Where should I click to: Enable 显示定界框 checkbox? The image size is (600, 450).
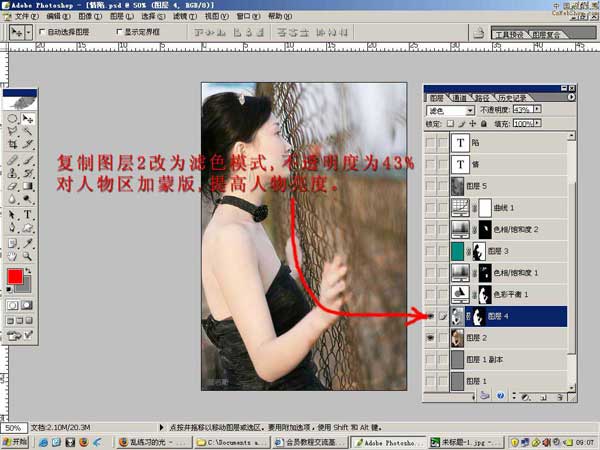click(119, 32)
